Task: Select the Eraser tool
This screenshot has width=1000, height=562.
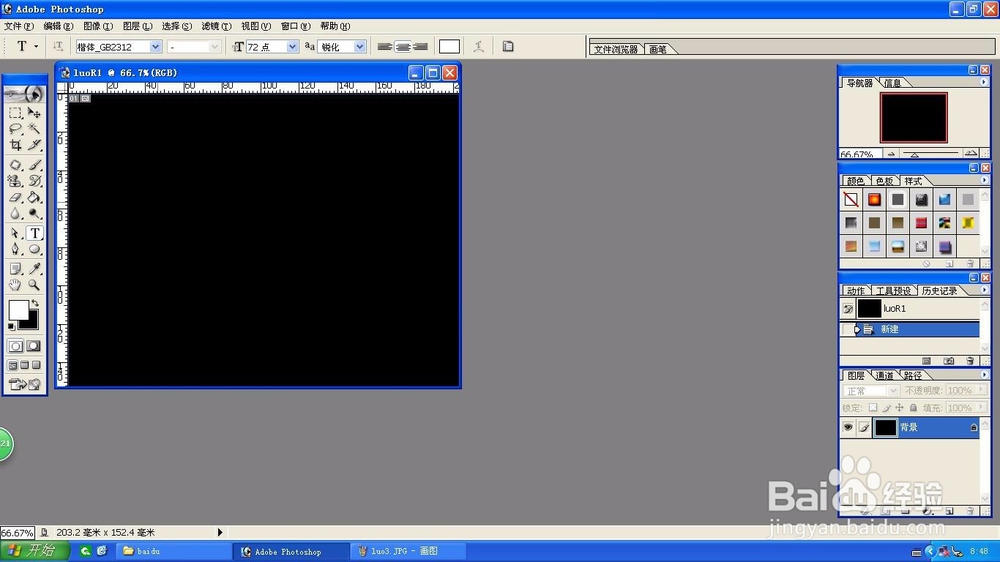Action: 15,197
